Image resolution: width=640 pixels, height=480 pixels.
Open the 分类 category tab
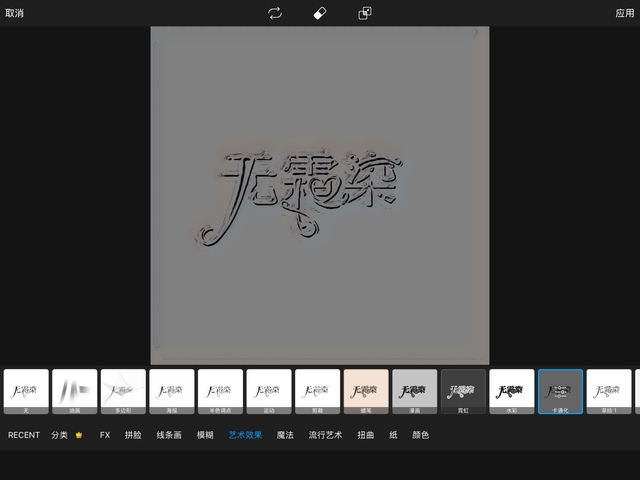pos(59,435)
